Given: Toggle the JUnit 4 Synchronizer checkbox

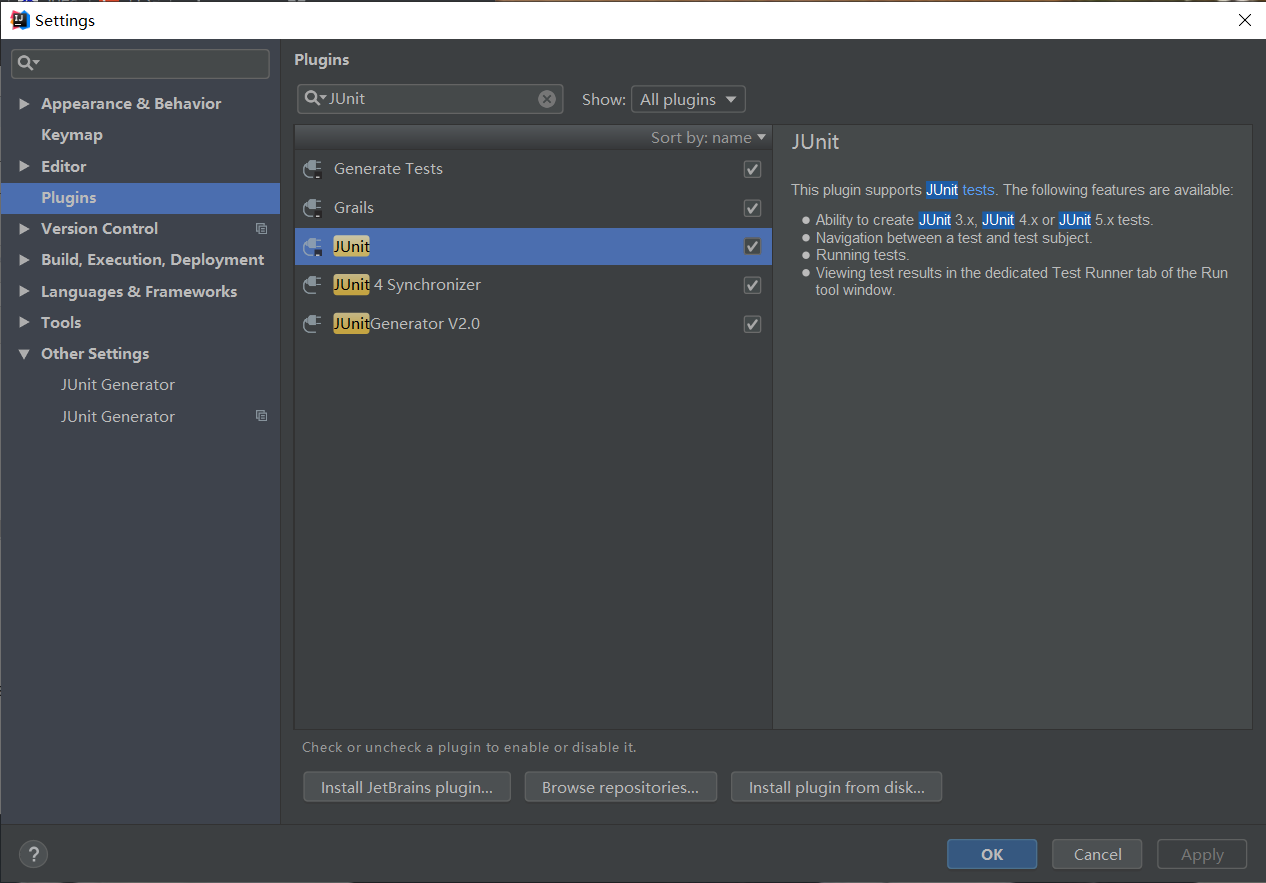Looking at the screenshot, I should click(752, 285).
